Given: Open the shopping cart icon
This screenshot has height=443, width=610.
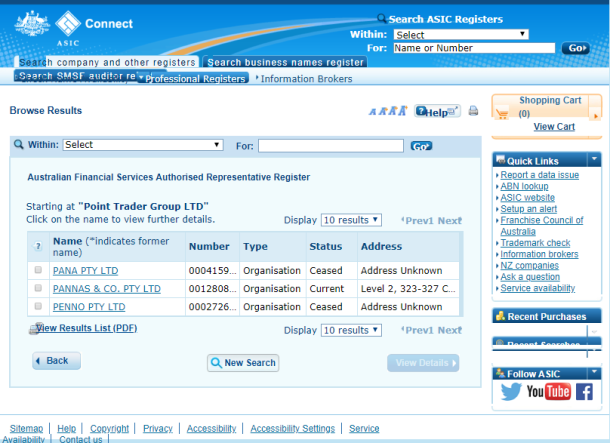Looking at the screenshot, I should pos(502,114).
